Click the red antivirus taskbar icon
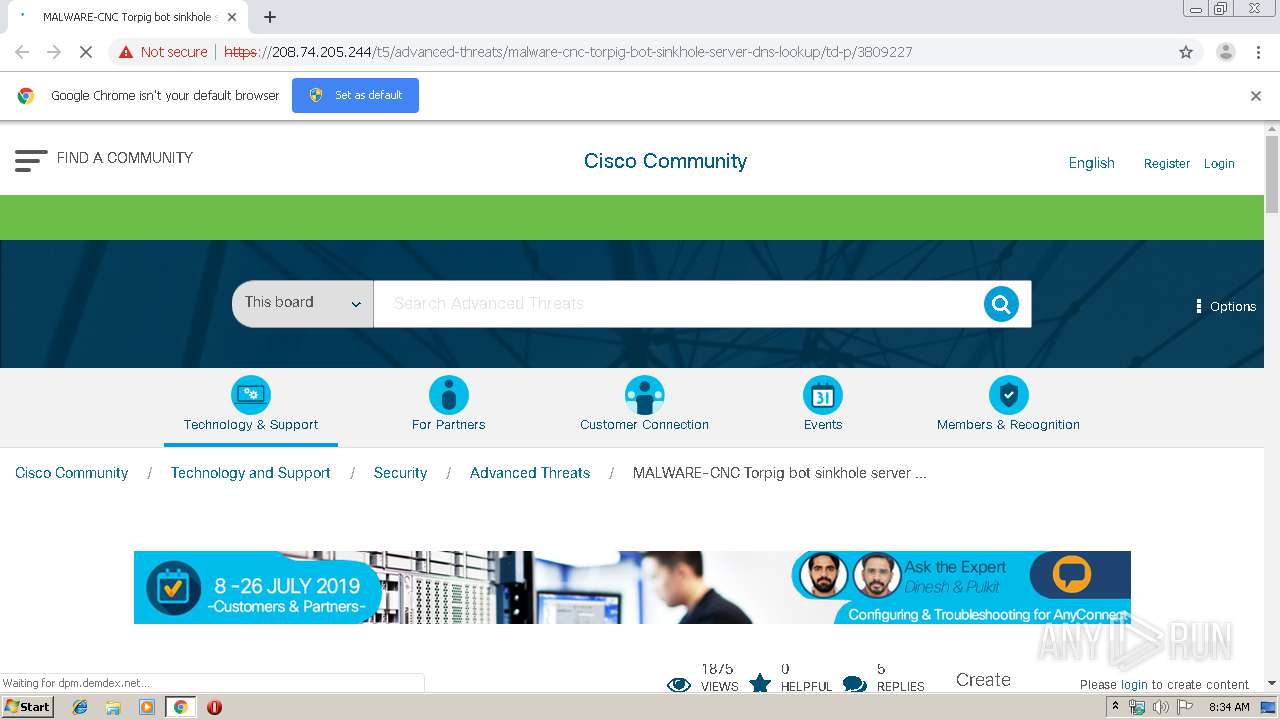 (214, 707)
